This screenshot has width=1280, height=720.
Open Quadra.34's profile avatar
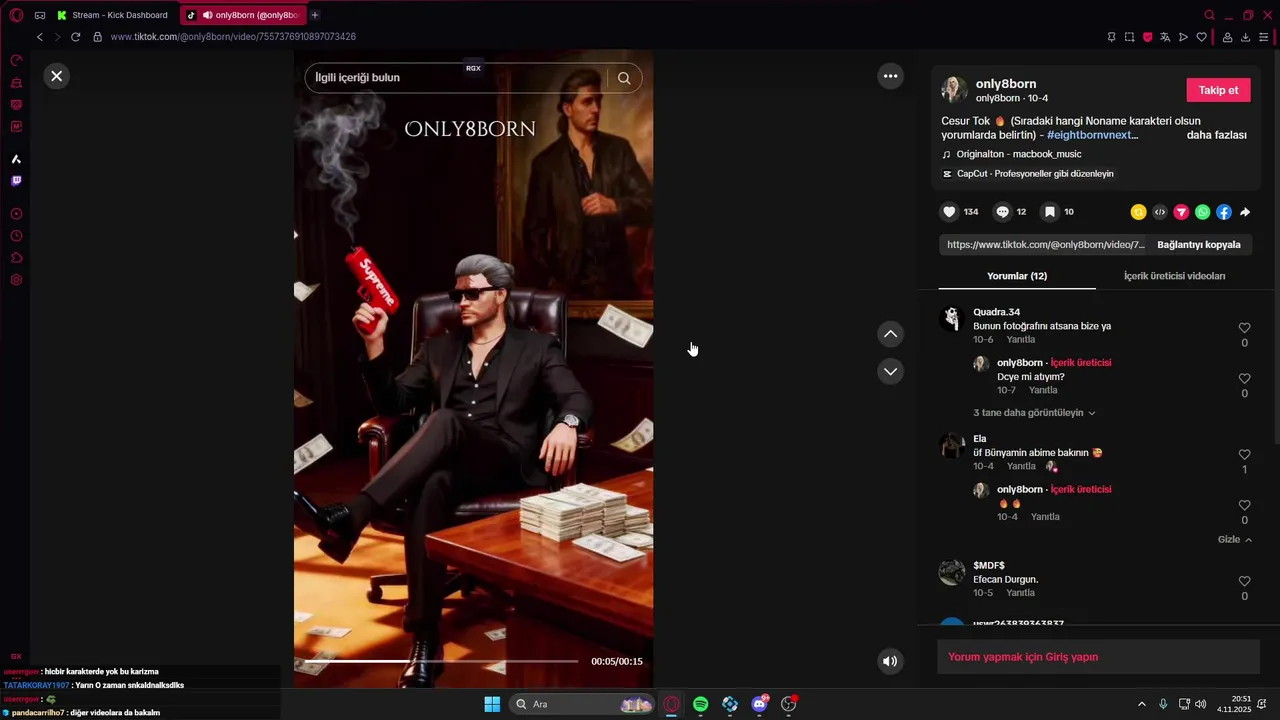(952, 319)
